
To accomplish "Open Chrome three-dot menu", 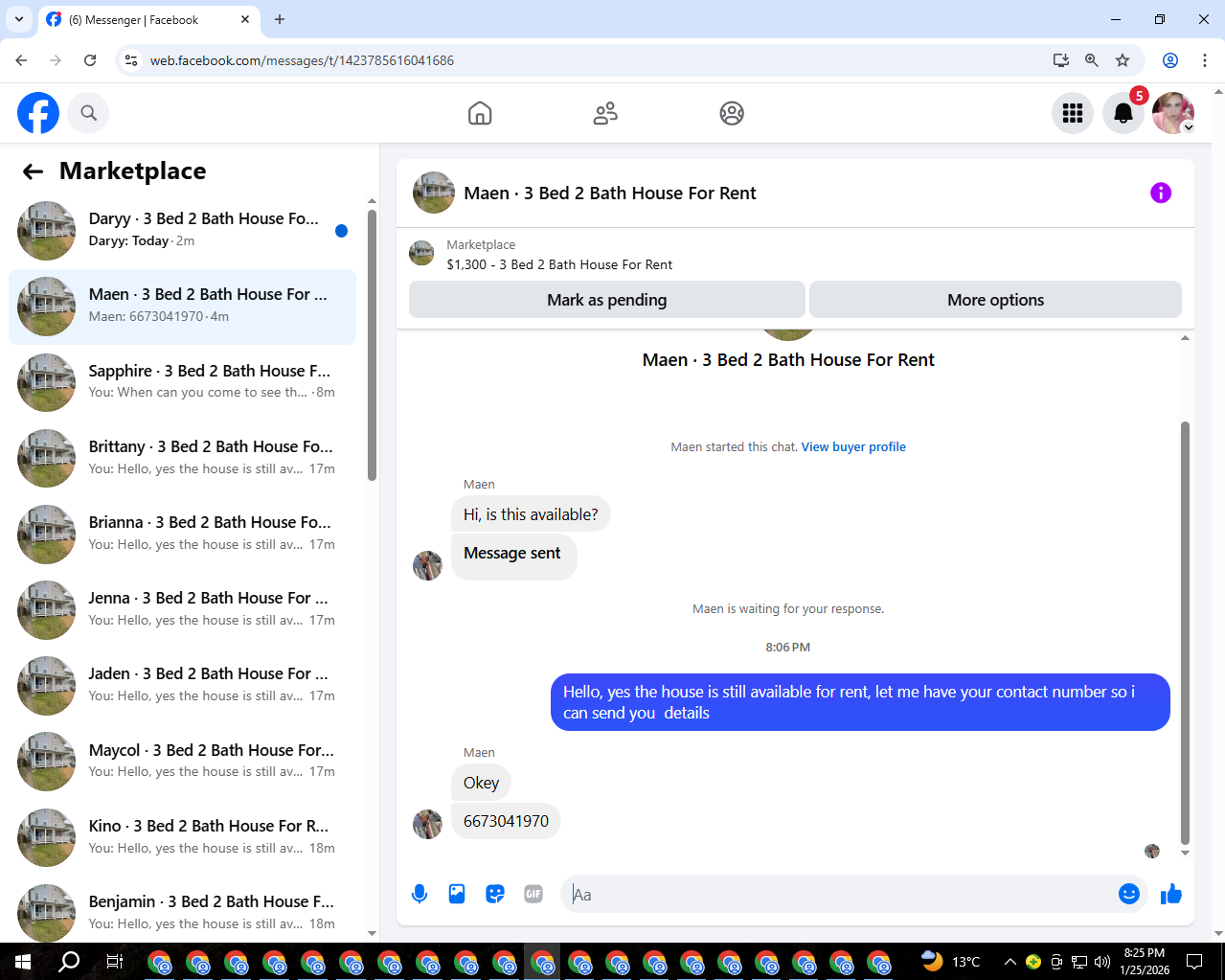I will (1205, 60).
